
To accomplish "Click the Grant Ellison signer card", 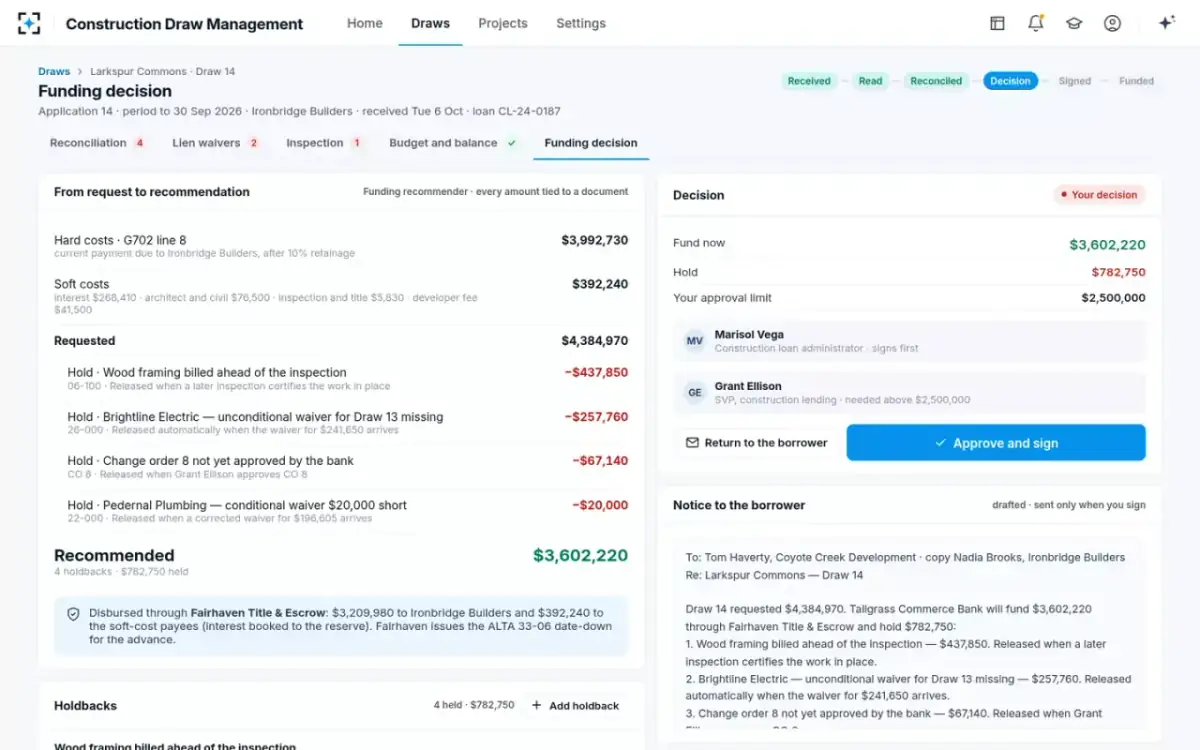I will tap(910, 393).
